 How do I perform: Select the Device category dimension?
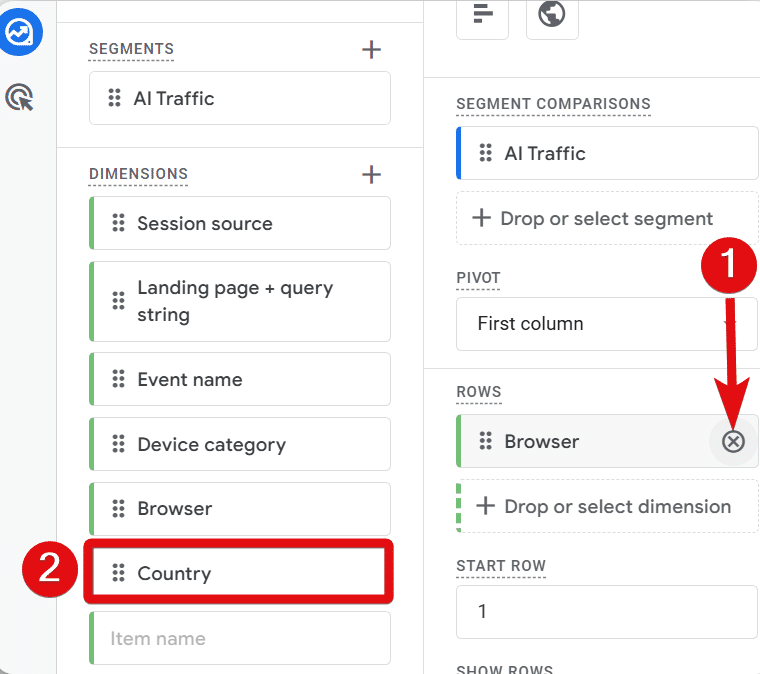click(x=240, y=444)
